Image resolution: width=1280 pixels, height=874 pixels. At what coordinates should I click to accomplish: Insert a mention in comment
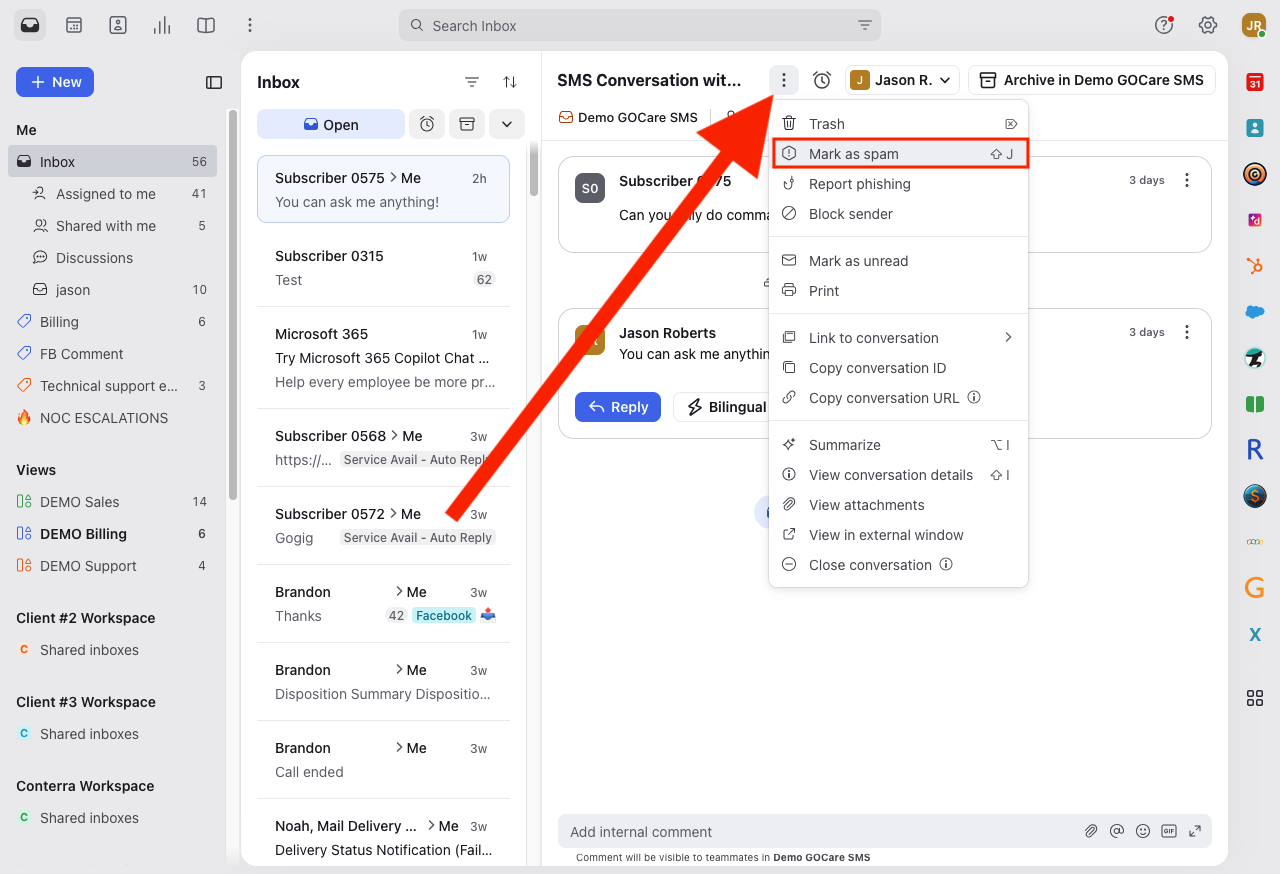(x=1118, y=831)
